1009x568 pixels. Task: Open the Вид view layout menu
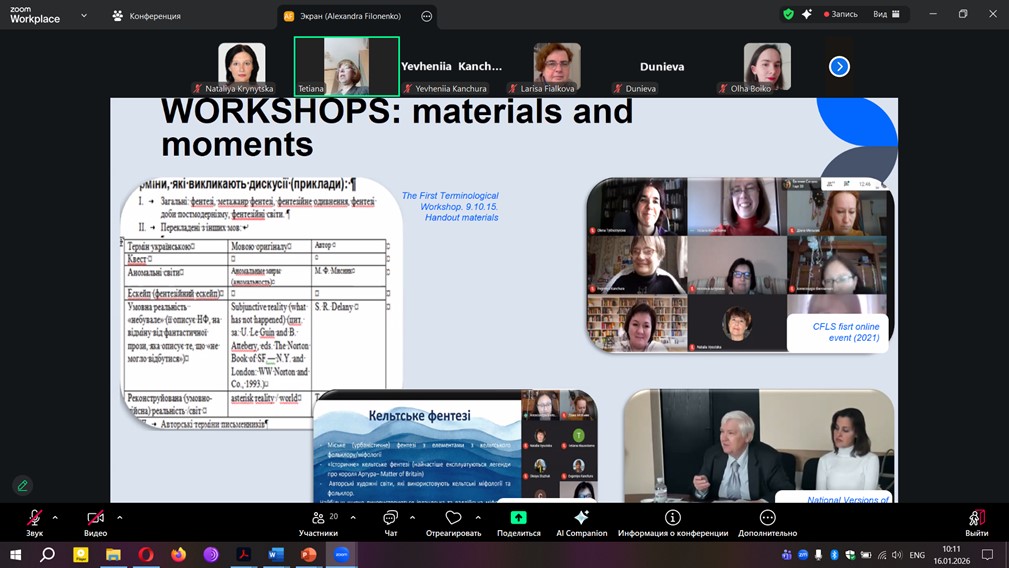point(886,14)
